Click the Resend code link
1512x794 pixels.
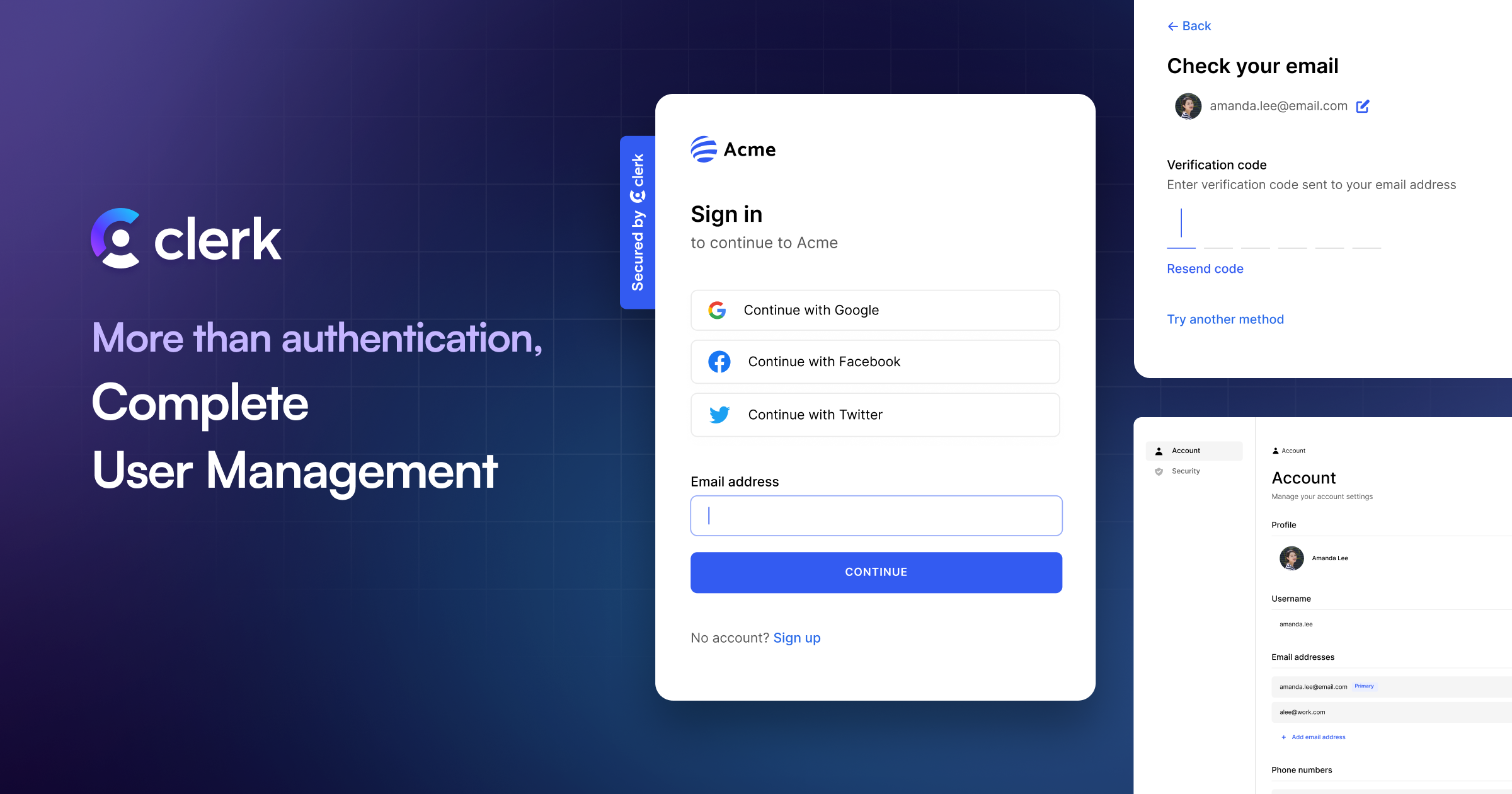pyautogui.click(x=1205, y=268)
